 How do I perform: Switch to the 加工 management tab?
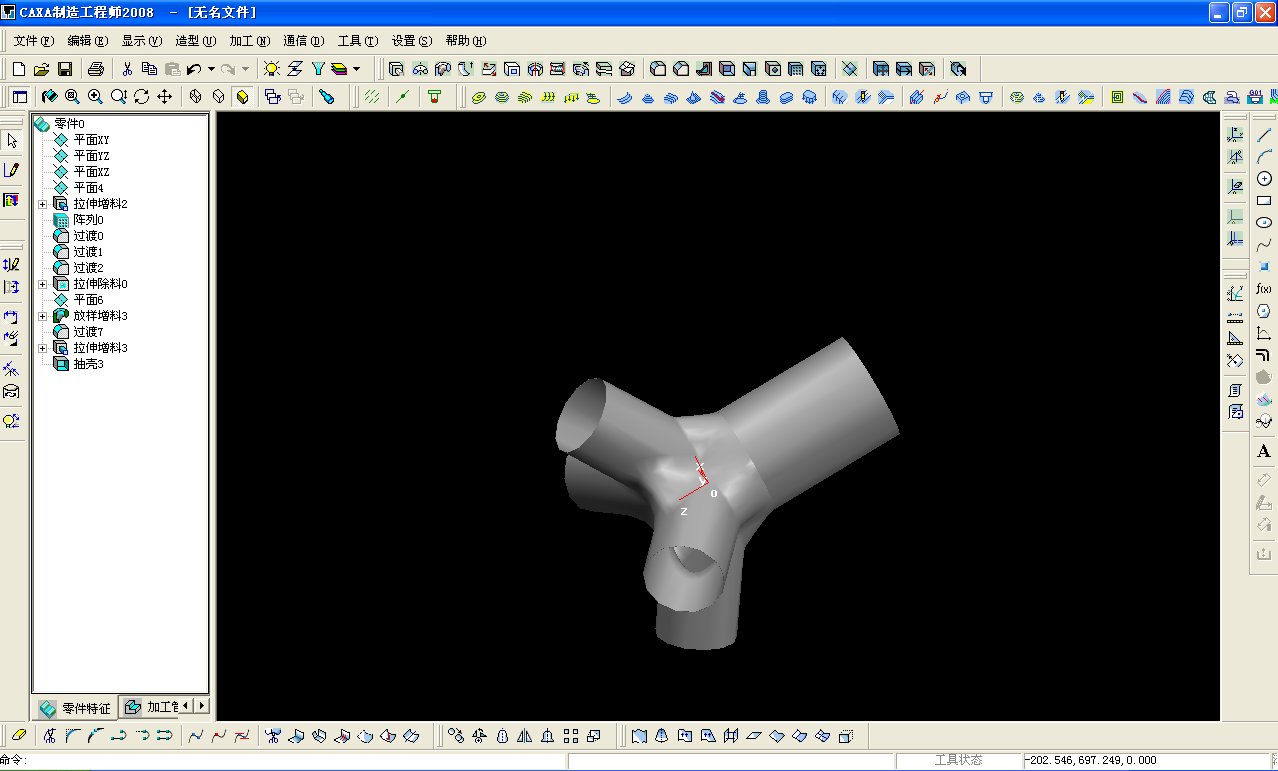pyautogui.click(x=150, y=708)
